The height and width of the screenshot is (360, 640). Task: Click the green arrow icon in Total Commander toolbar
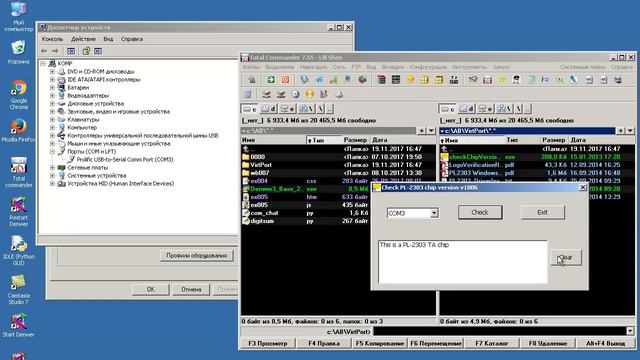coord(271,80)
